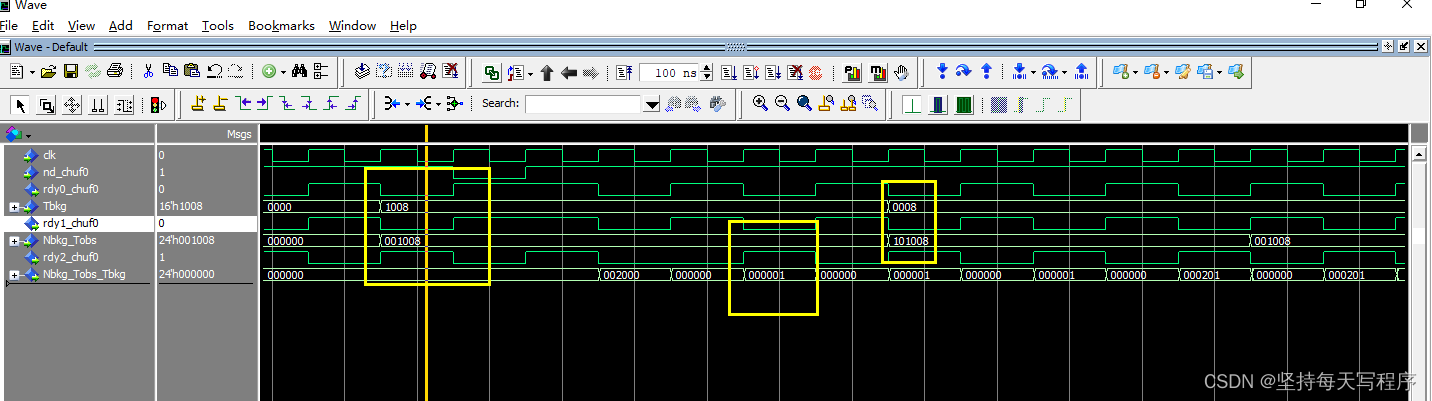
Task: Toggle the traffic light stop icon
Action: click(158, 103)
